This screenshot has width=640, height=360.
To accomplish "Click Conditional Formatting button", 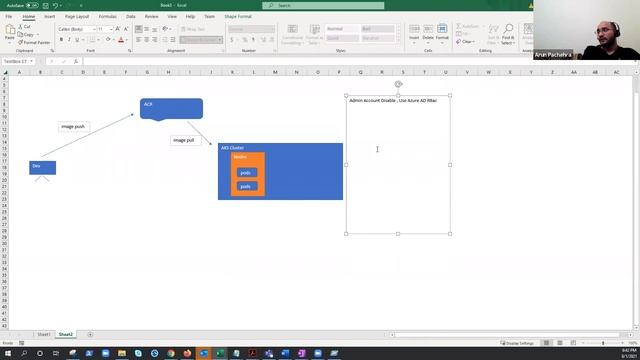I will (x=292, y=34).
